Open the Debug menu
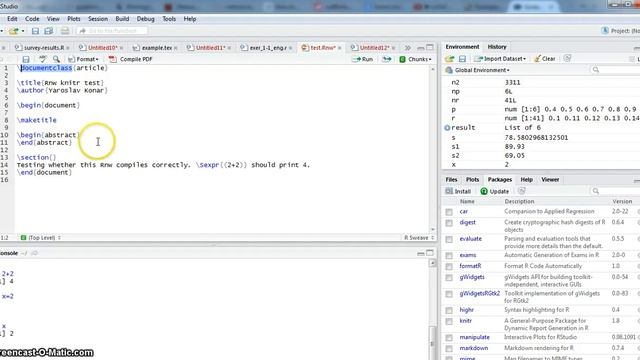This screenshot has height=360, width=640. (x=145, y=19)
